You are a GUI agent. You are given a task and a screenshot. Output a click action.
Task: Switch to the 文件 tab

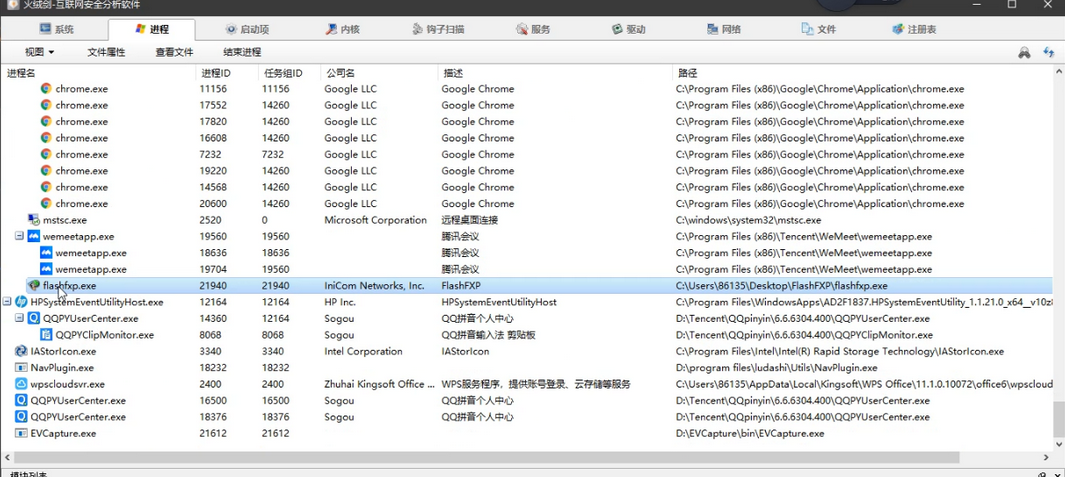(x=818, y=29)
